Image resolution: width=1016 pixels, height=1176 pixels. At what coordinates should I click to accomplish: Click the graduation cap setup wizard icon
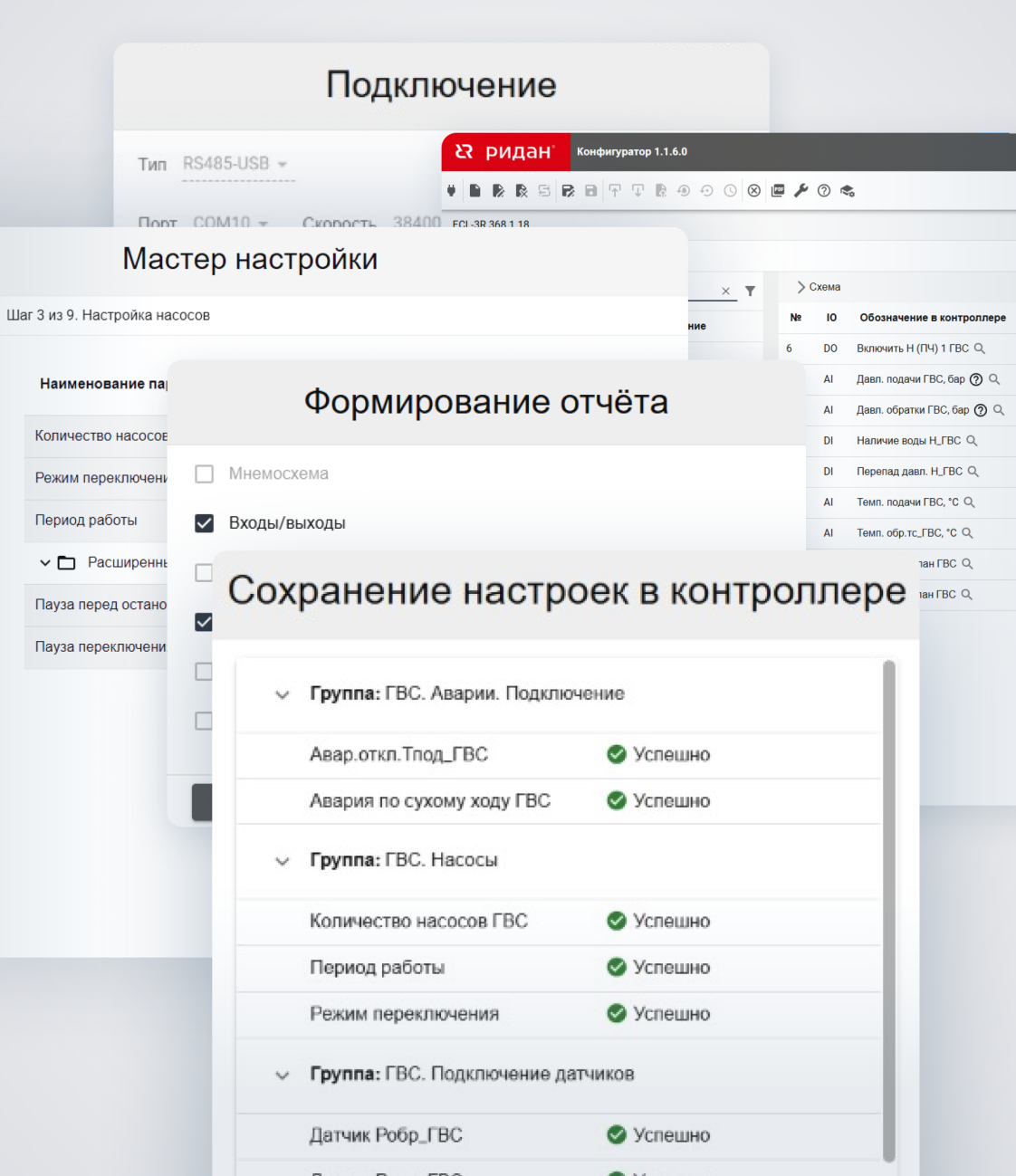848,191
